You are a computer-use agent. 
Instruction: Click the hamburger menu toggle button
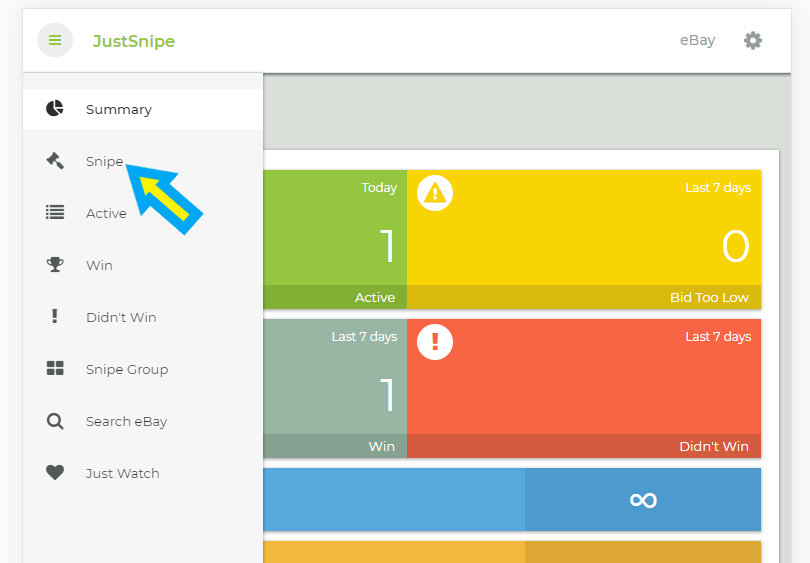(55, 41)
